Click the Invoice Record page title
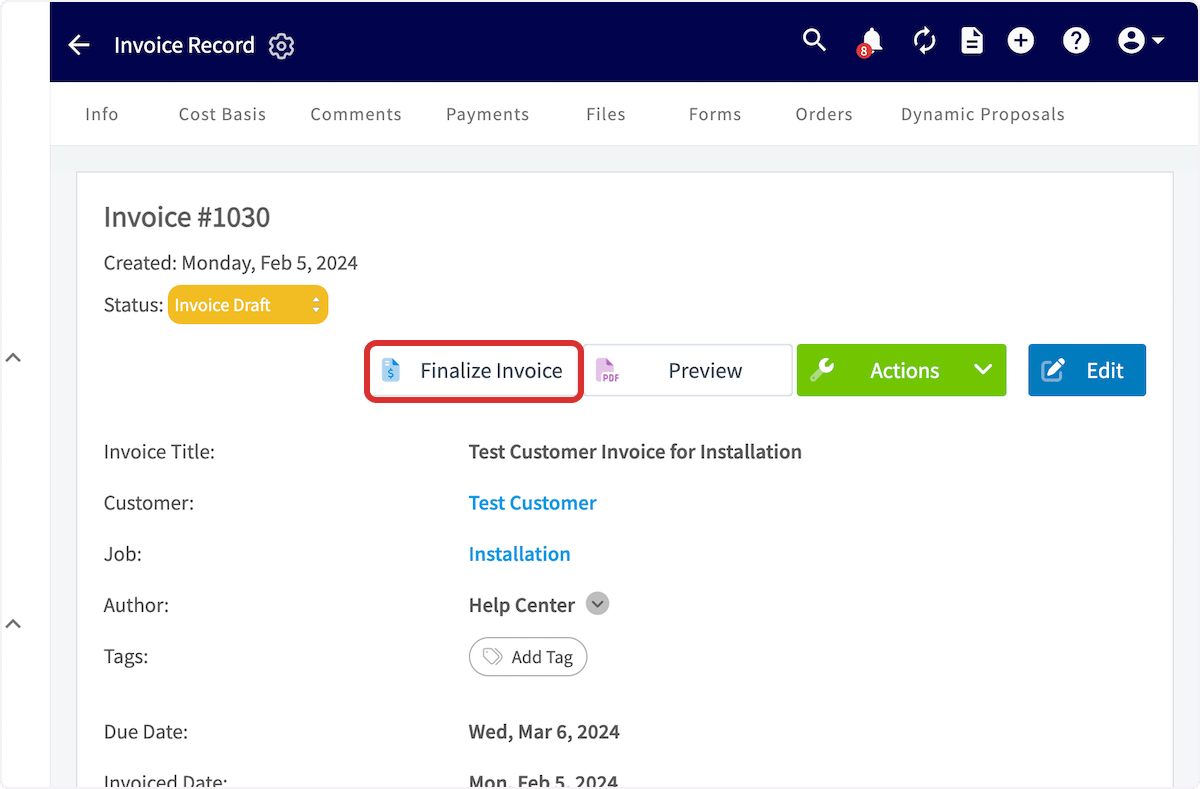1200x789 pixels. [184, 45]
